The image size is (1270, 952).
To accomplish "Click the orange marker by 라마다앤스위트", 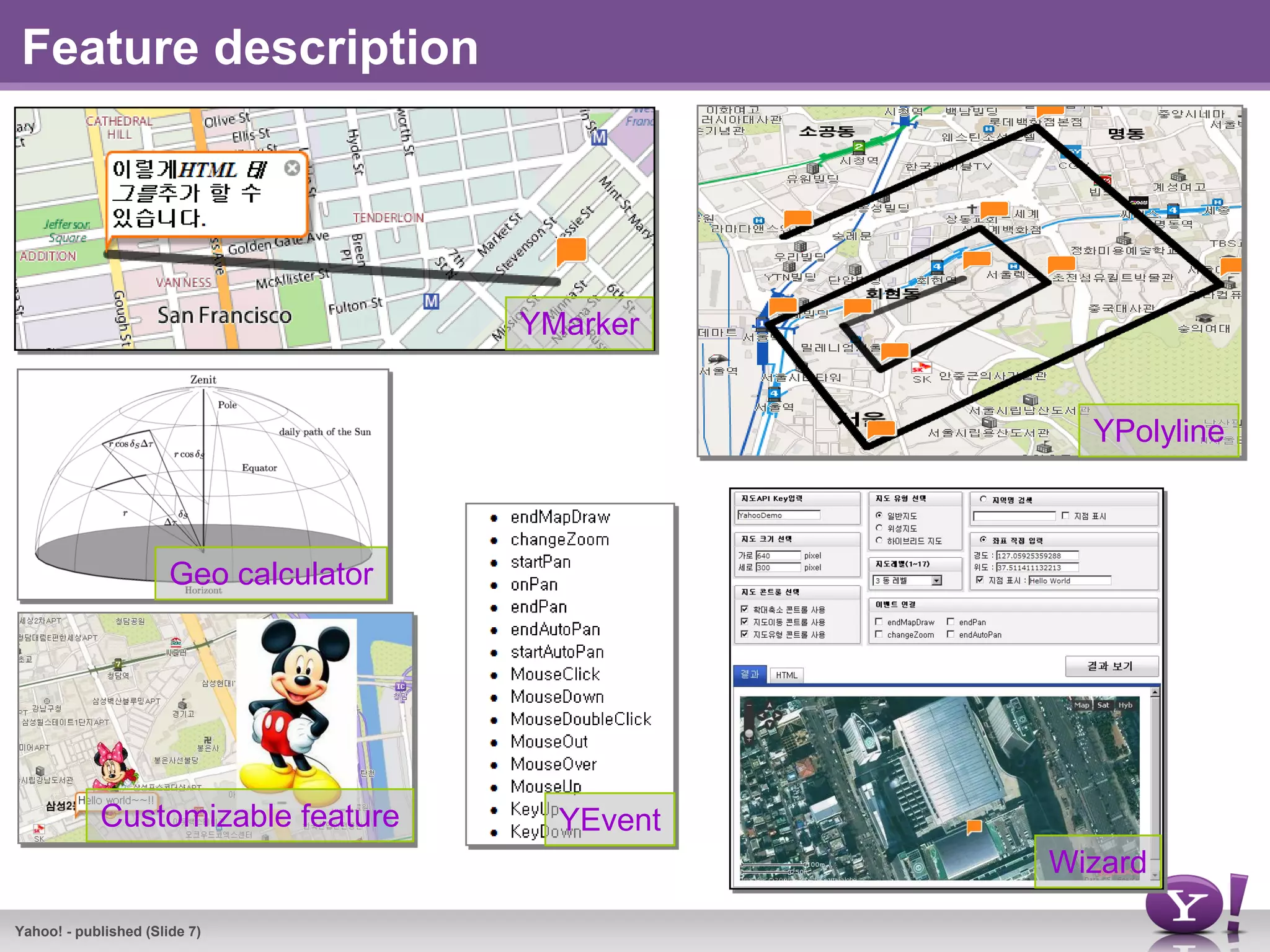I will pos(797,219).
